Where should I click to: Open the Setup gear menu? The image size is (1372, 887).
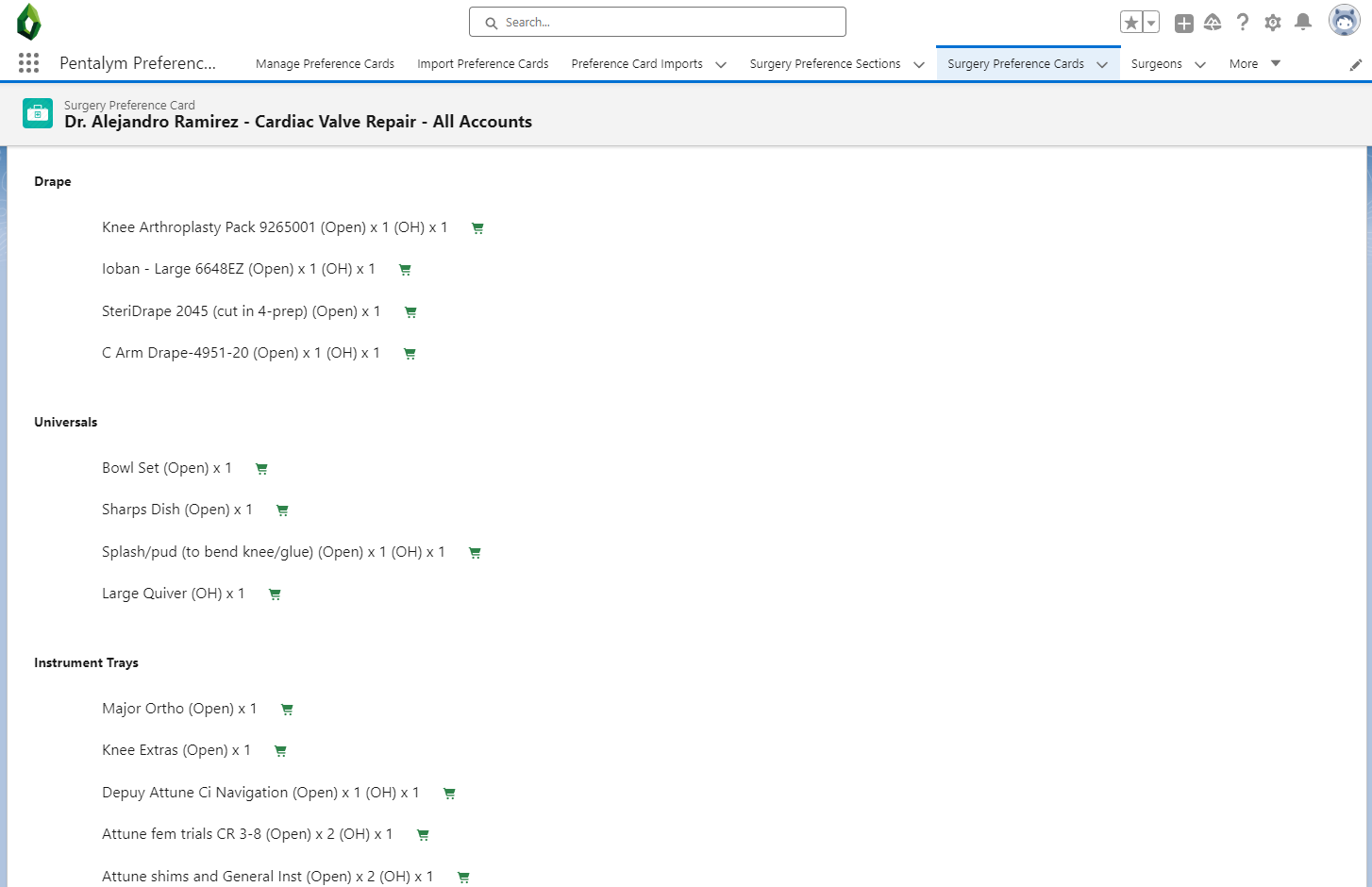click(1272, 23)
